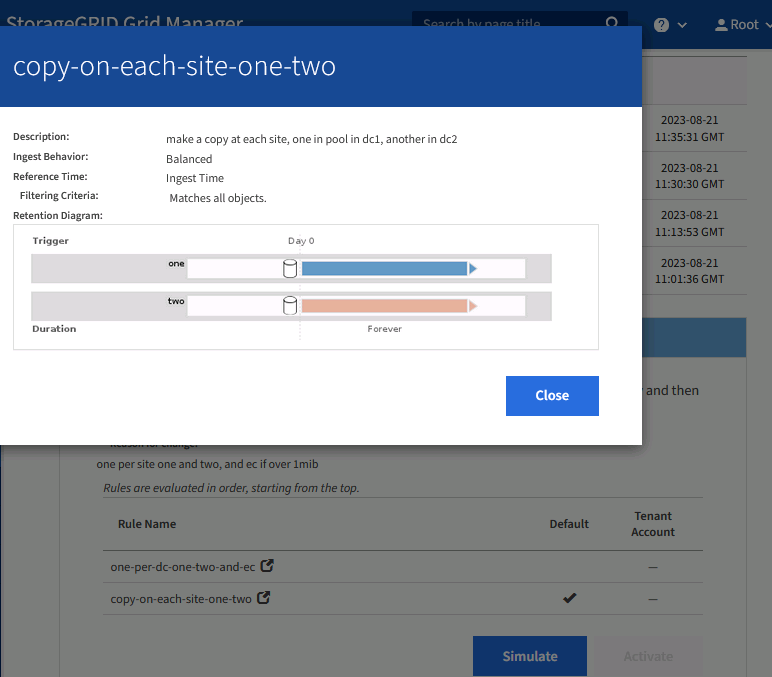
Task: Click rule name copy-on-each-site-one-two in table
Action: click(x=181, y=599)
